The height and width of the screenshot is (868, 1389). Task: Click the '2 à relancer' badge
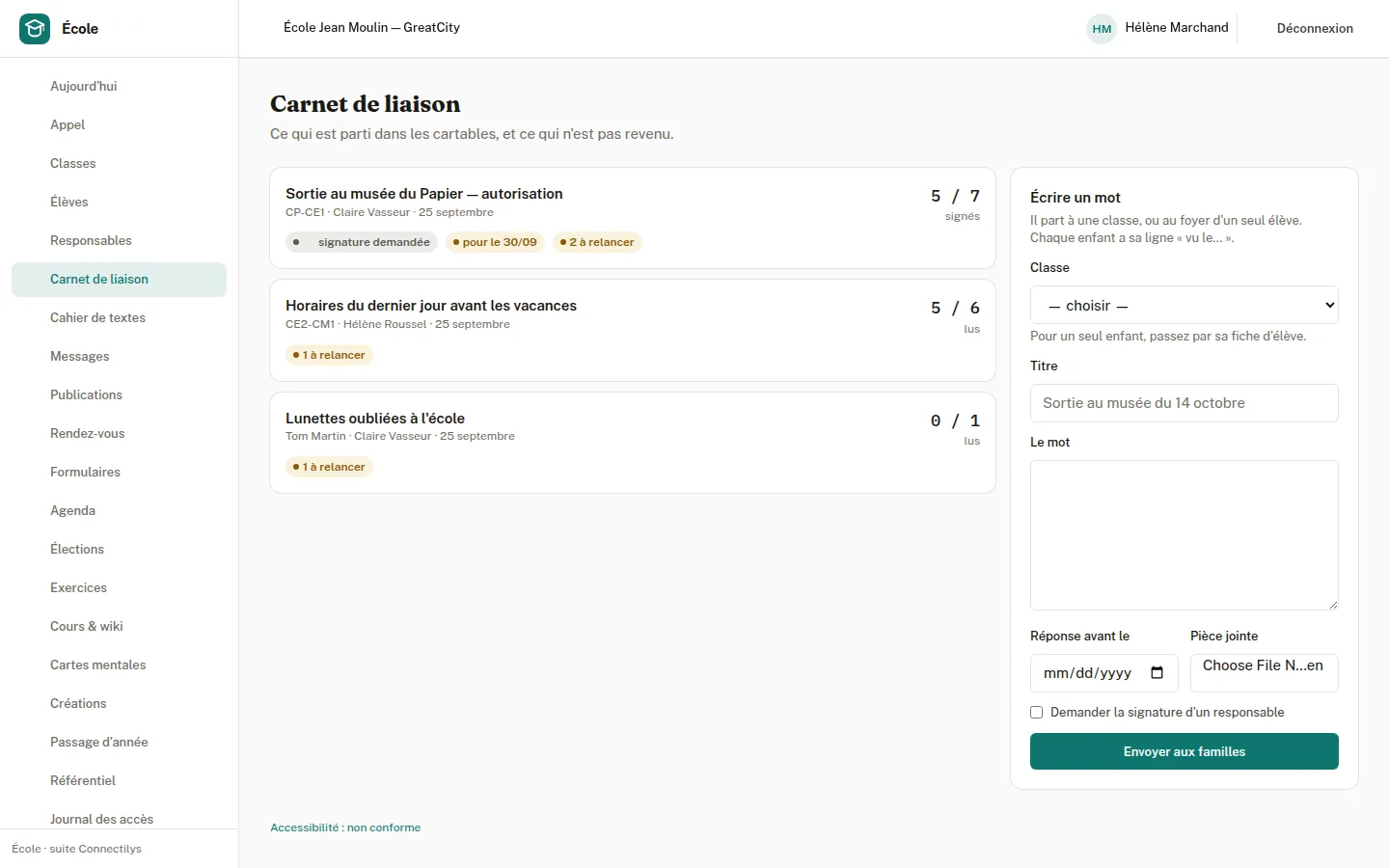click(597, 242)
